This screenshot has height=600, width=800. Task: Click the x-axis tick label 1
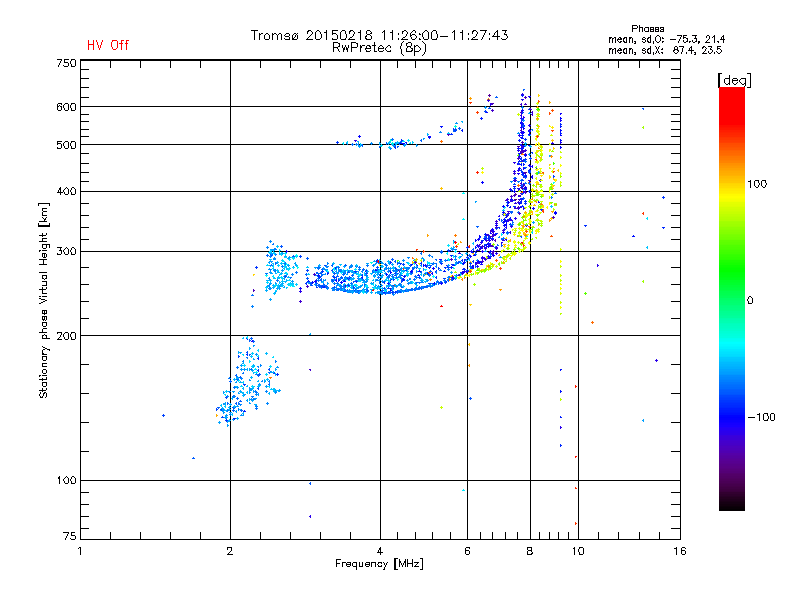pos(80,551)
